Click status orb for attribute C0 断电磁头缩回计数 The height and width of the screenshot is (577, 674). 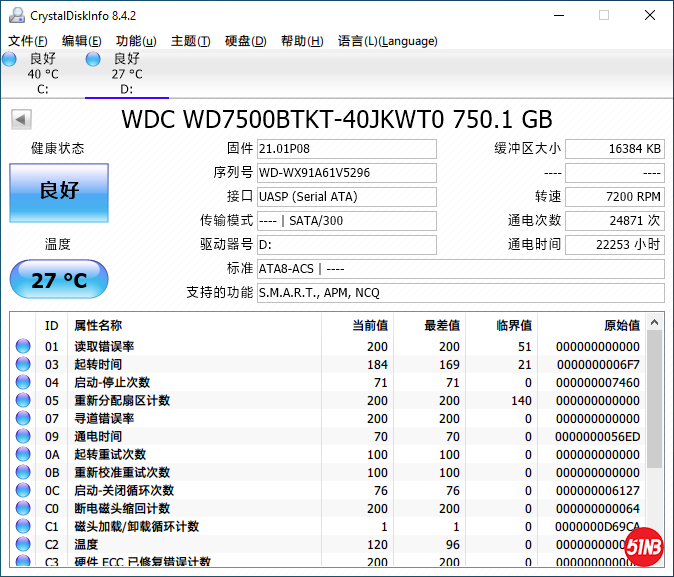[x=23, y=508]
